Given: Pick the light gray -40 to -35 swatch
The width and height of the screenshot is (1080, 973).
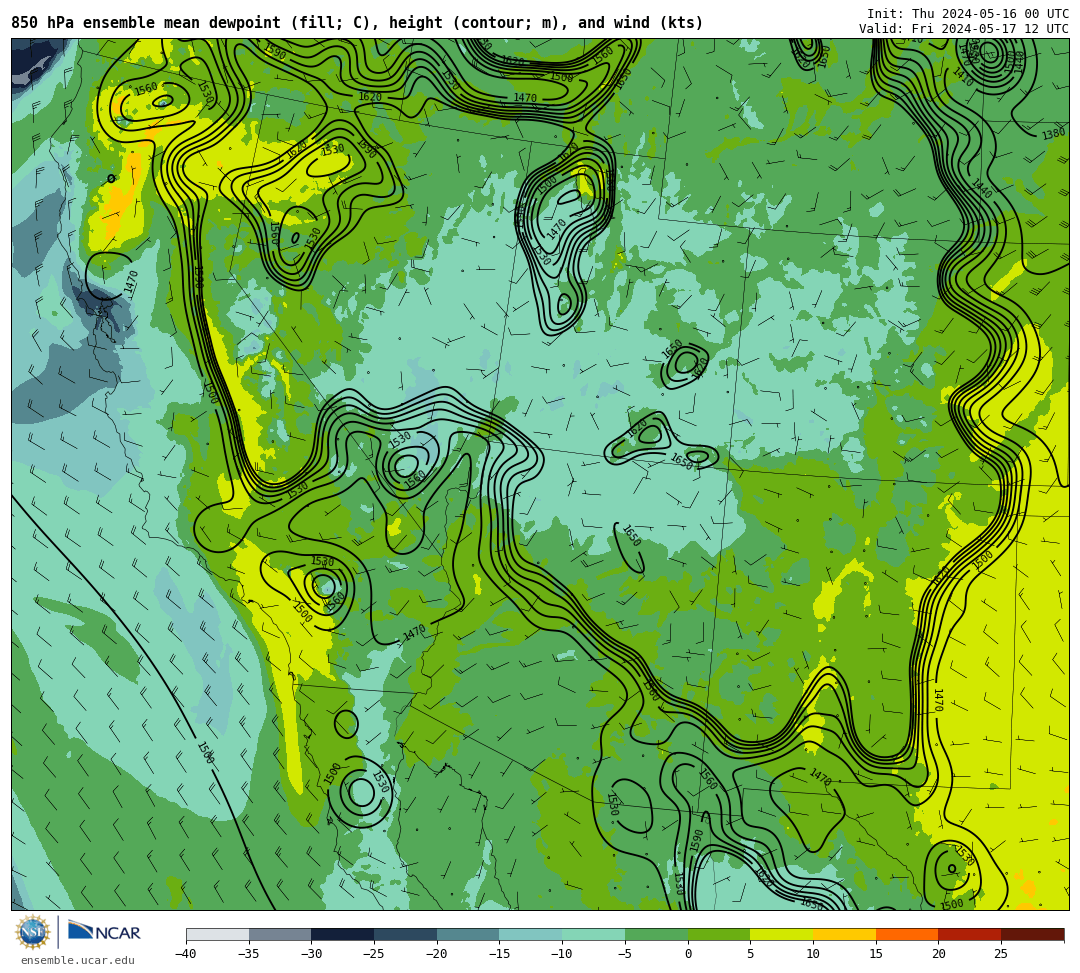Looking at the screenshot, I should (x=218, y=934).
